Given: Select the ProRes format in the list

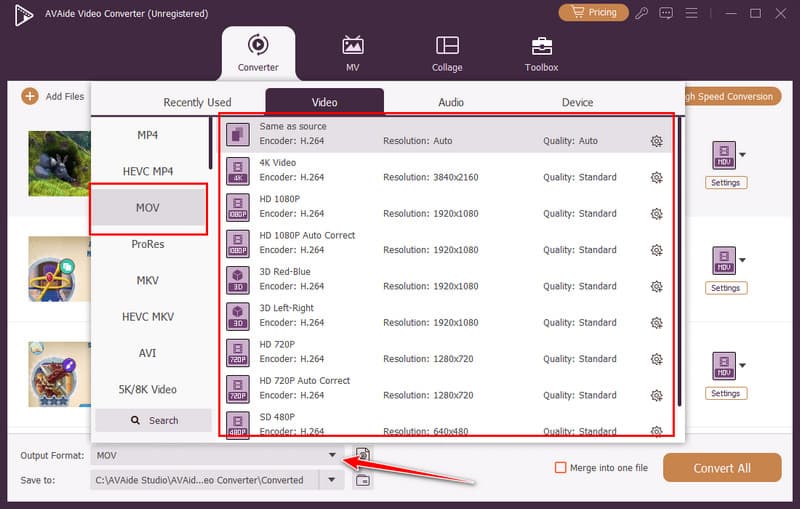Looking at the screenshot, I should pos(148,244).
